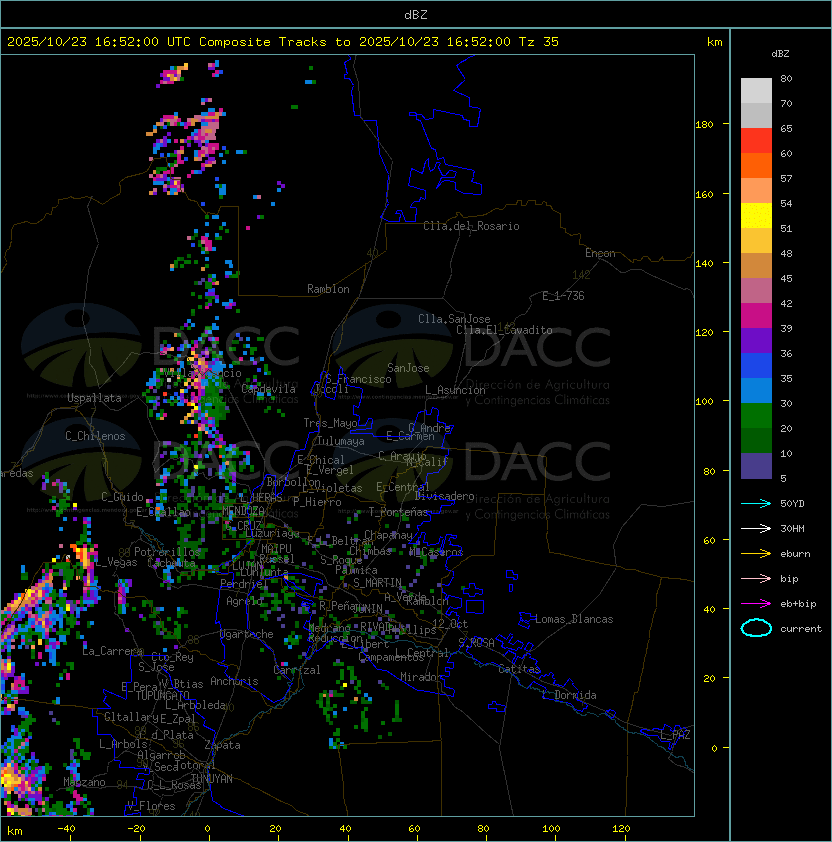This screenshot has width=832, height=842.
Task: Click the 'Uspallata' place label on map
Action: coord(94,398)
